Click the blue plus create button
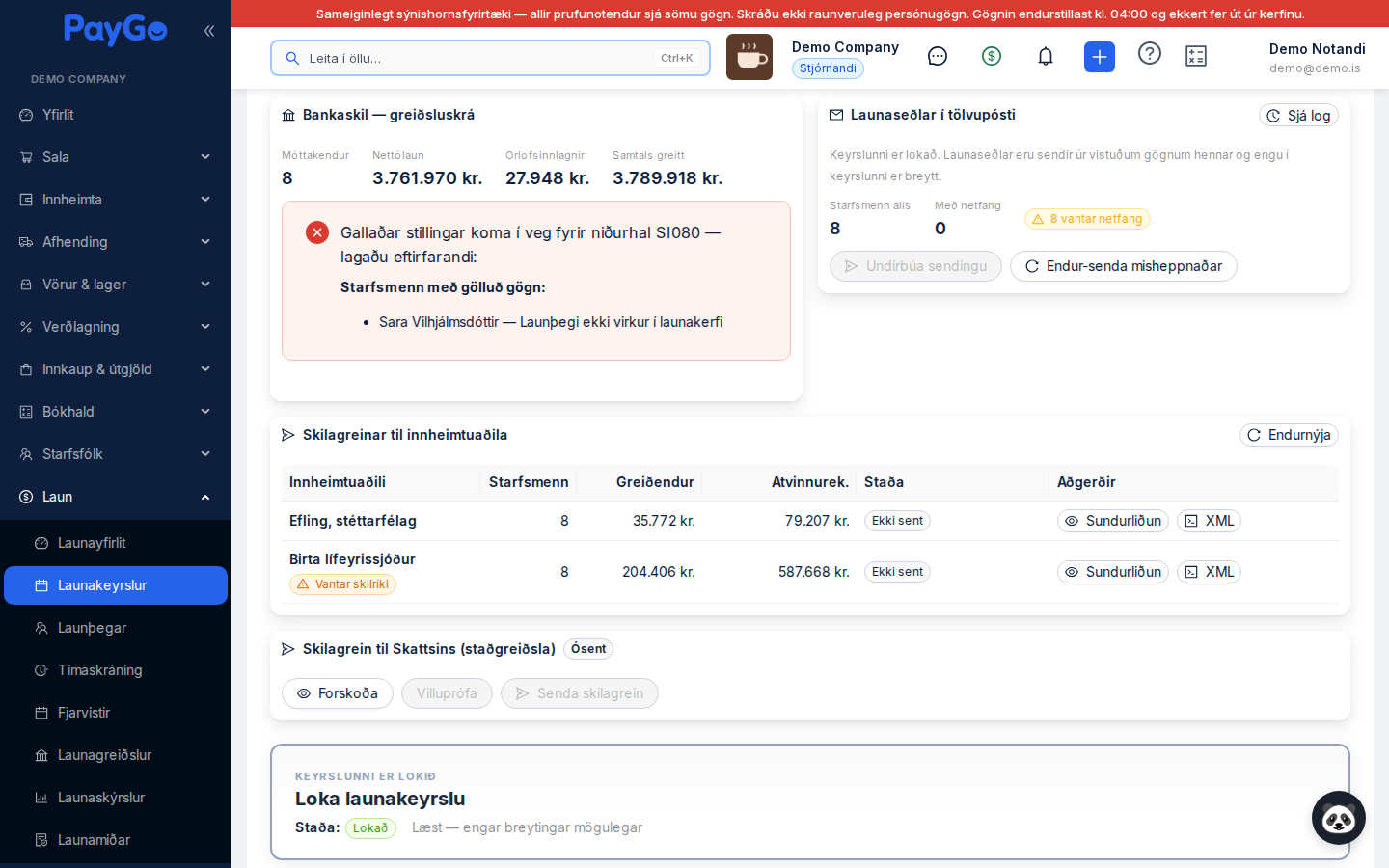Image resolution: width=1389 pixels, height=868 pixels. pyautogui.click(x=1100, y=57)
